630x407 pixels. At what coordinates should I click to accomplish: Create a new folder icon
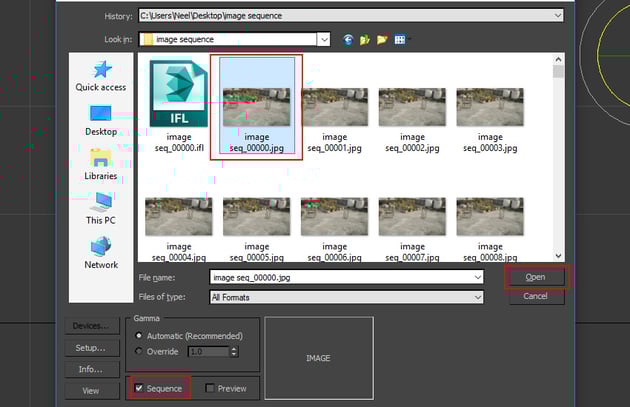pyautogui.click(x=382, y=39)
